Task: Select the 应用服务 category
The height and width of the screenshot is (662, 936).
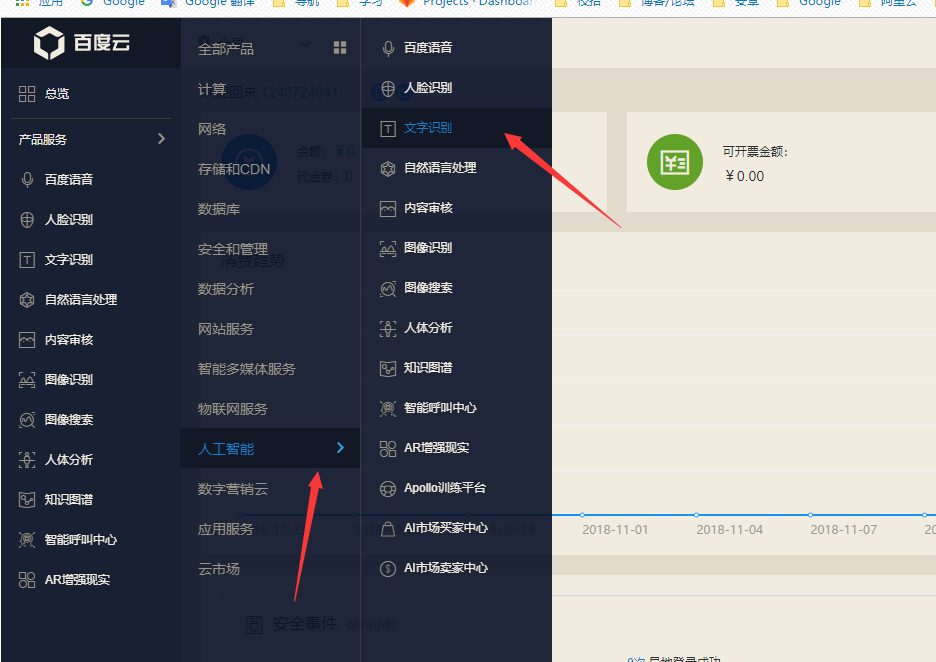Action: [x=226, y=529]
